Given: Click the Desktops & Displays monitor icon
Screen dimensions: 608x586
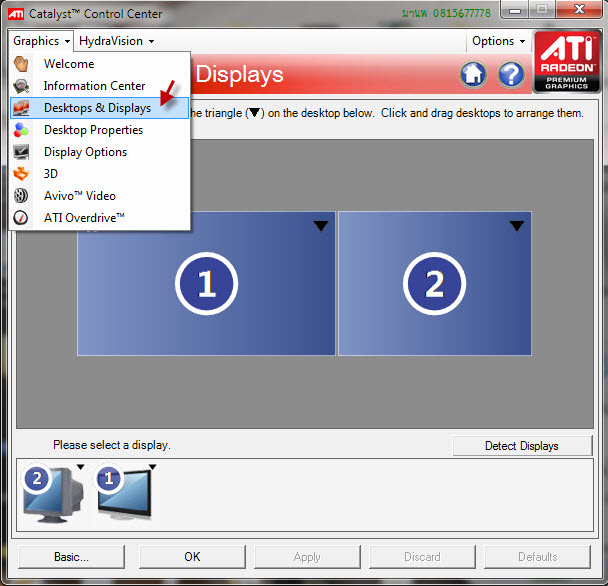Looking at the screenshot, I should pos(21,108).
